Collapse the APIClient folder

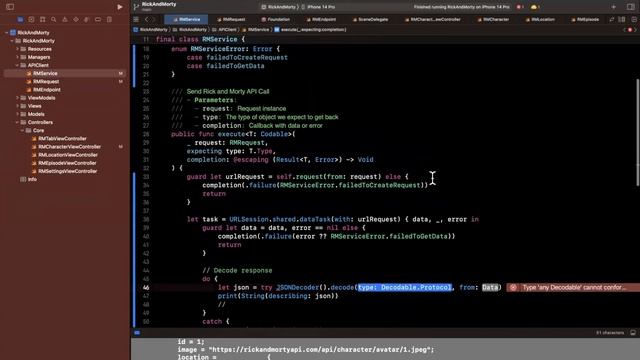coord(17,65)
